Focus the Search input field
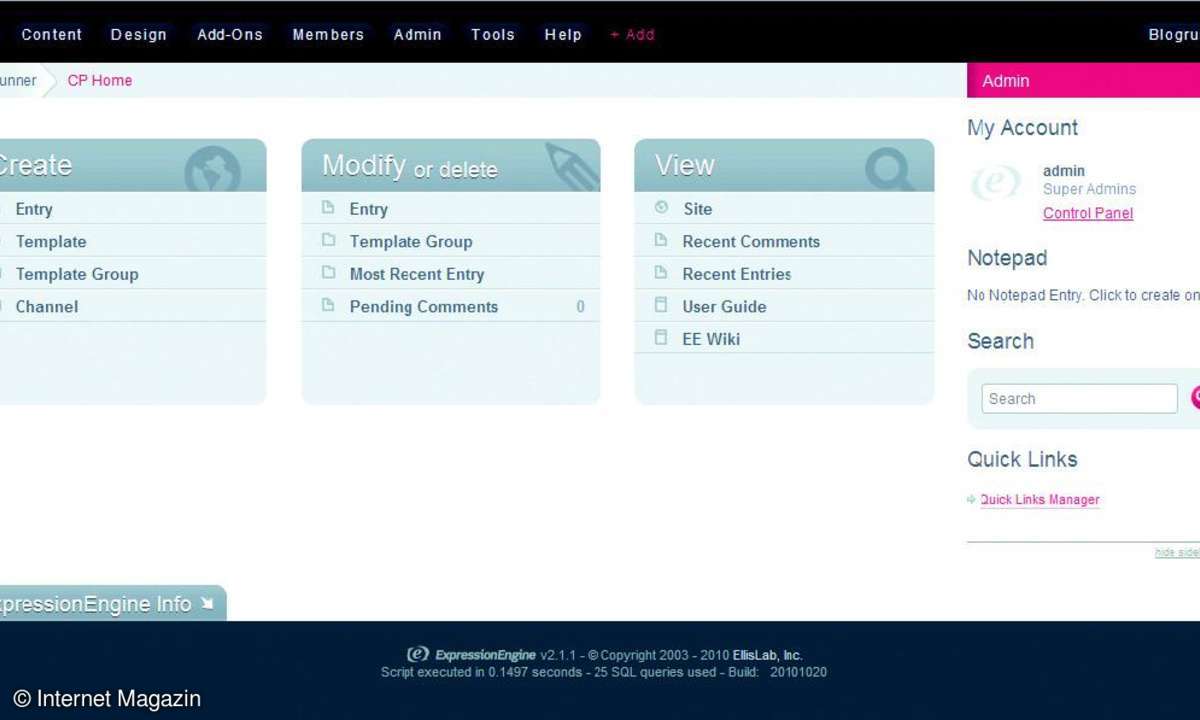 tap(1079, 398)
